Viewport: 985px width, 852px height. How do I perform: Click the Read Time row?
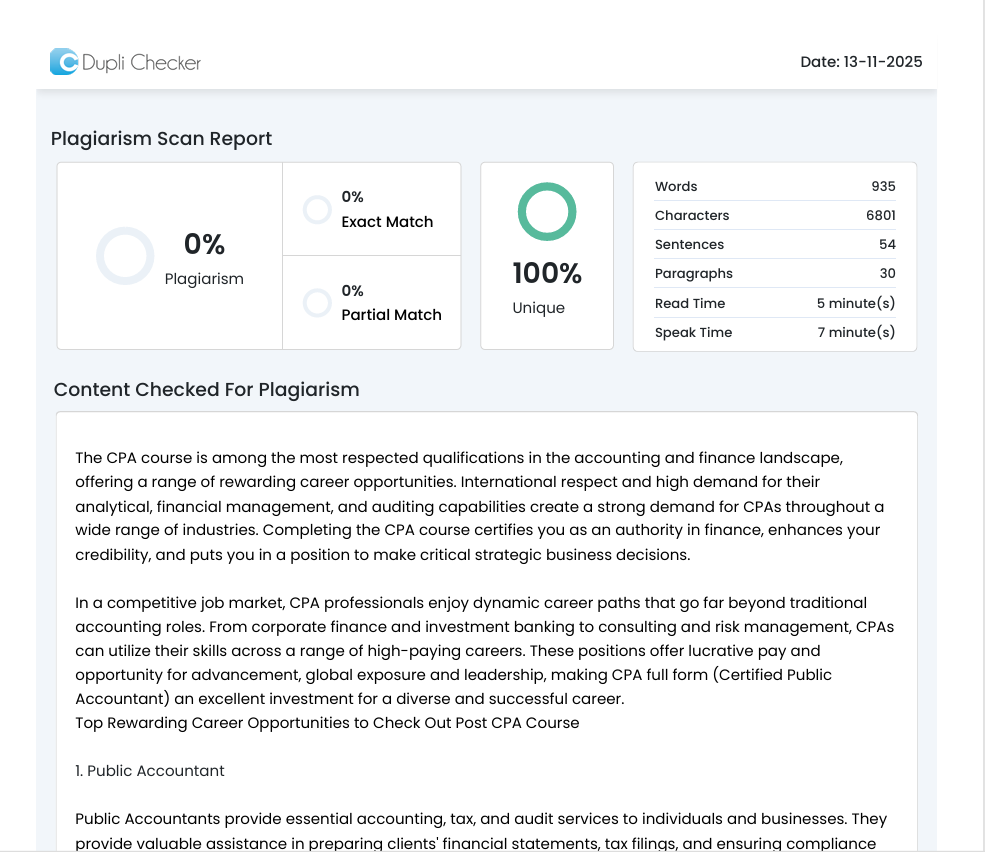pos(774,304)
